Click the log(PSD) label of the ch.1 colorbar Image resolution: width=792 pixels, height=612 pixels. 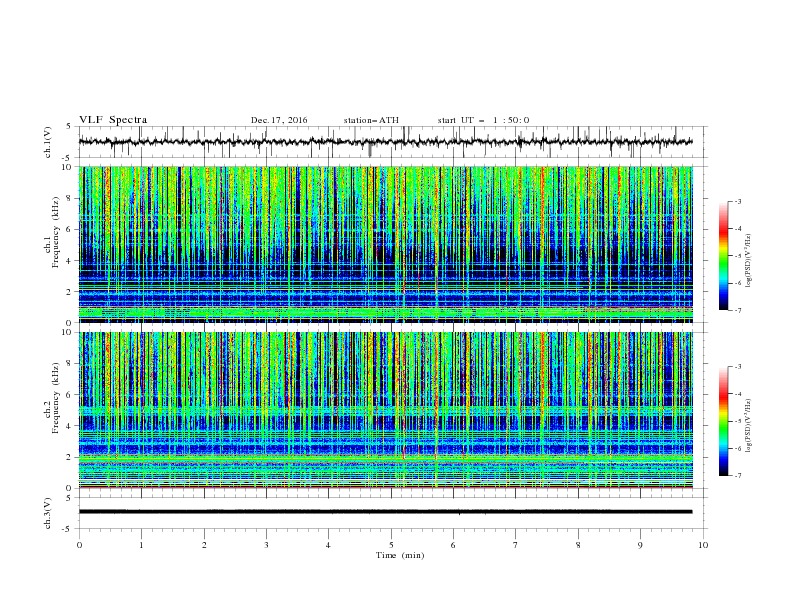click(749, 260)
